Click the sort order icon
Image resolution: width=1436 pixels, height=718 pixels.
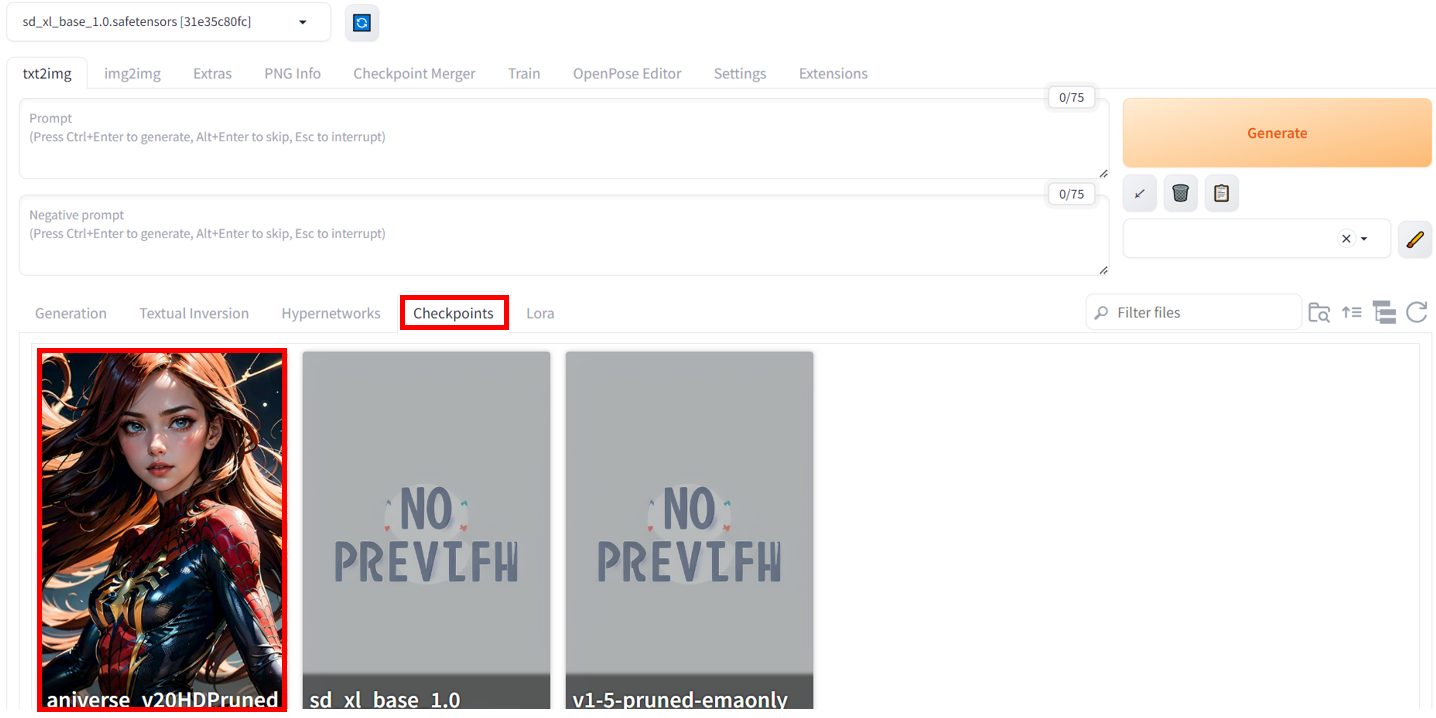(1352, 313)
